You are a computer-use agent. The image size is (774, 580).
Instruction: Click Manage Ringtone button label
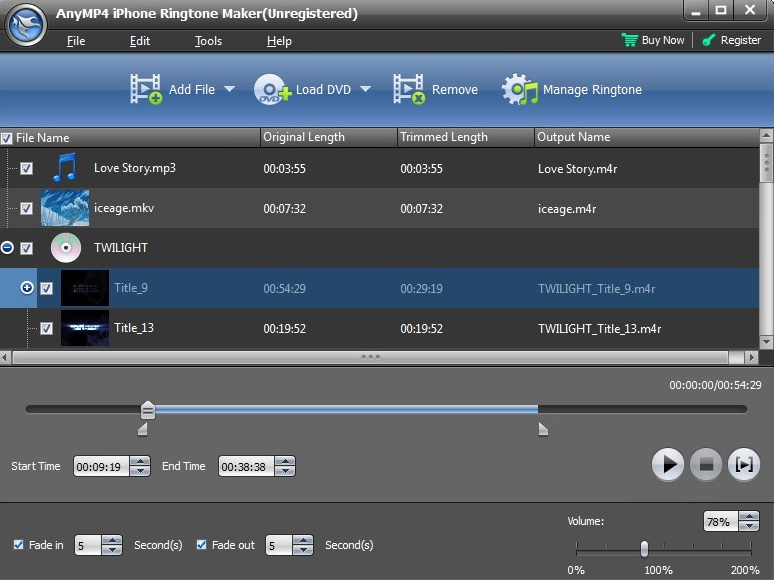[592, 89]
